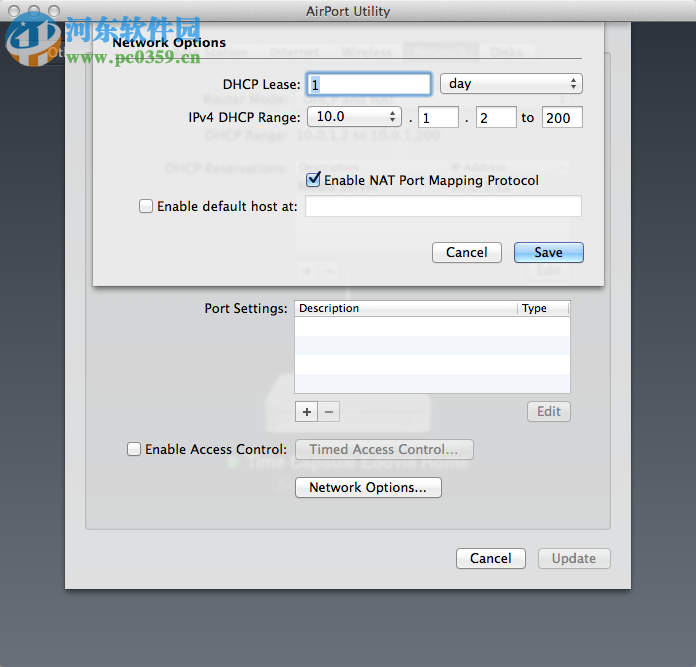Click the DHCP Lease value field
Viewport: 696px width, 667px height.
pyautogui.click(x=368, y=84)
